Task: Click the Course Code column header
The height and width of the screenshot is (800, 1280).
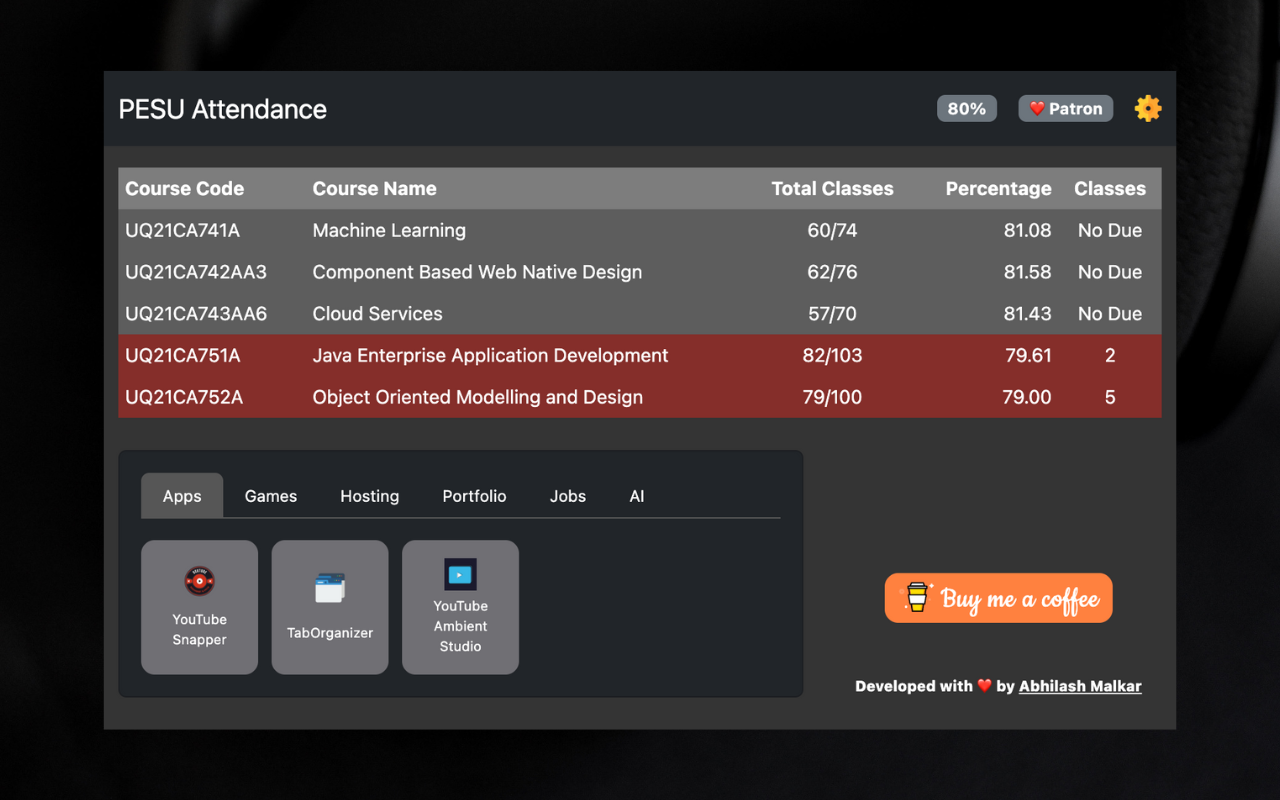Action: [184, 189]
